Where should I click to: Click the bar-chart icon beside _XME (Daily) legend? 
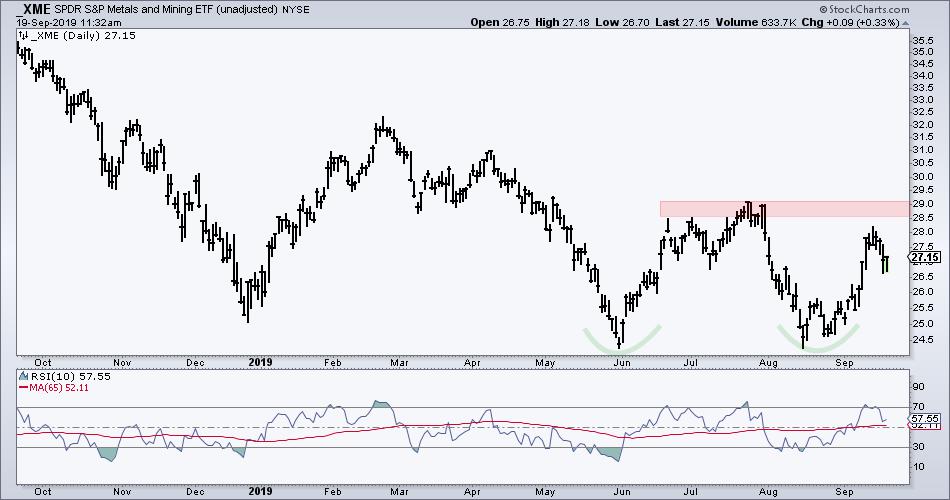pyautogui.click(x=23, y=35)
